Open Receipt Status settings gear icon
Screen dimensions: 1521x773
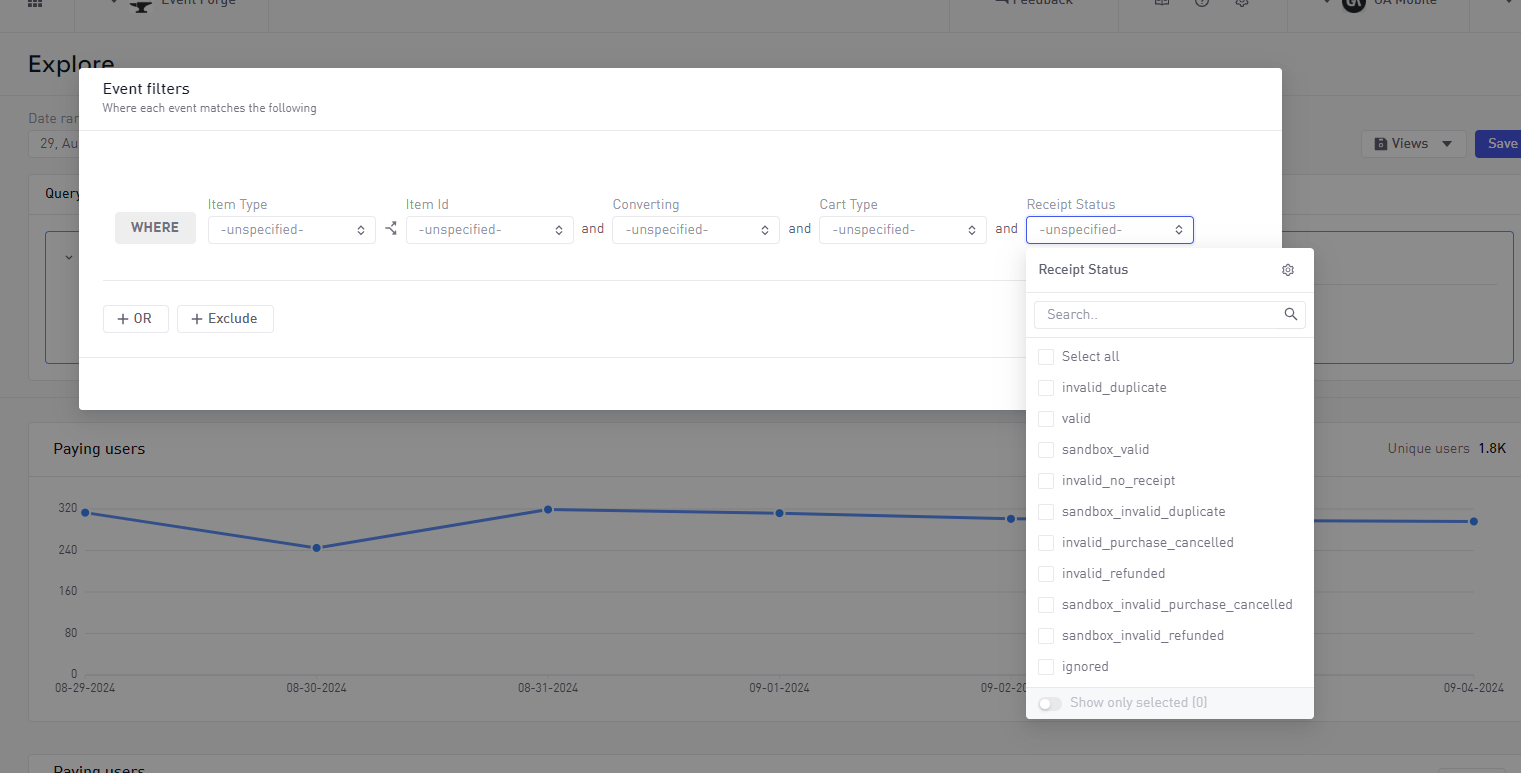pos(1288,270)
